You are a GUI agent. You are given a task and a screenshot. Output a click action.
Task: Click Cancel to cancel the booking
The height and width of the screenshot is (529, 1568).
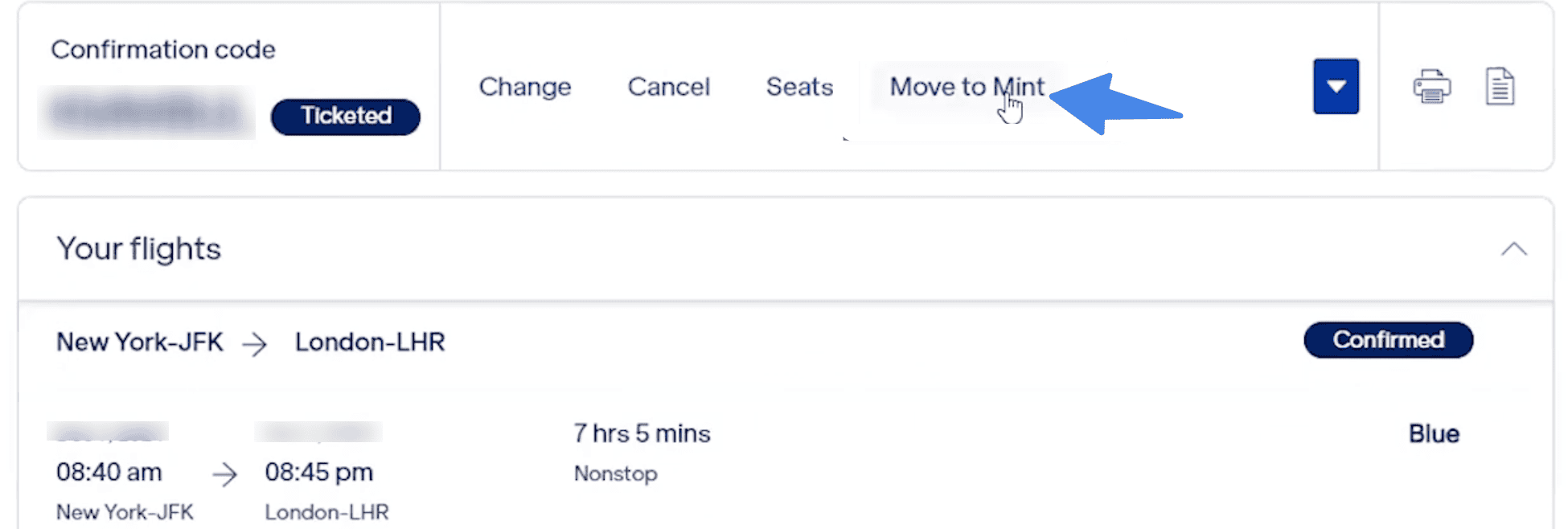coord(667,87)
